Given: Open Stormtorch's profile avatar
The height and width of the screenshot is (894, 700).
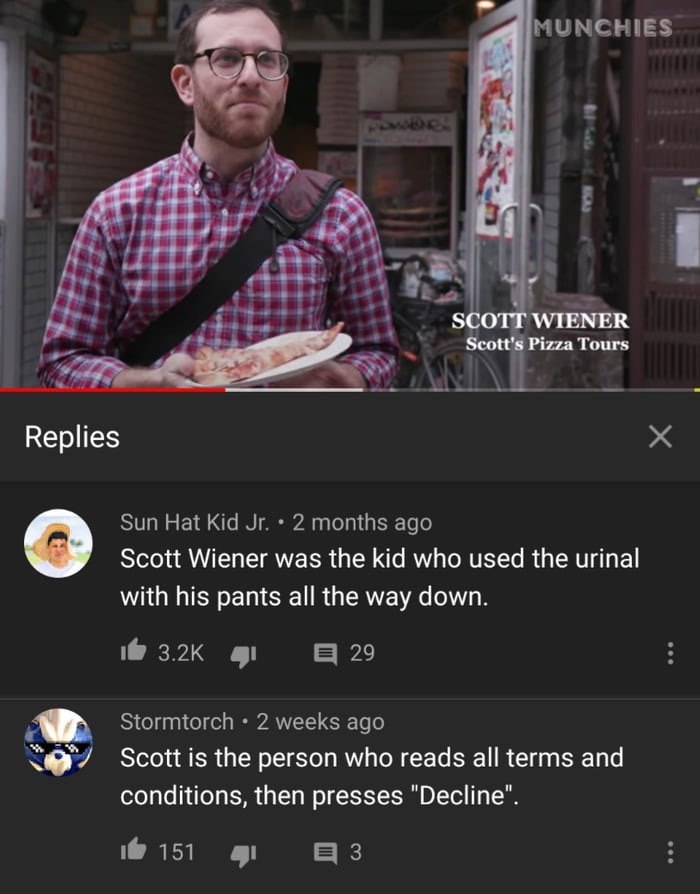Looking at the screenshot, I should [x=58, y=742].
